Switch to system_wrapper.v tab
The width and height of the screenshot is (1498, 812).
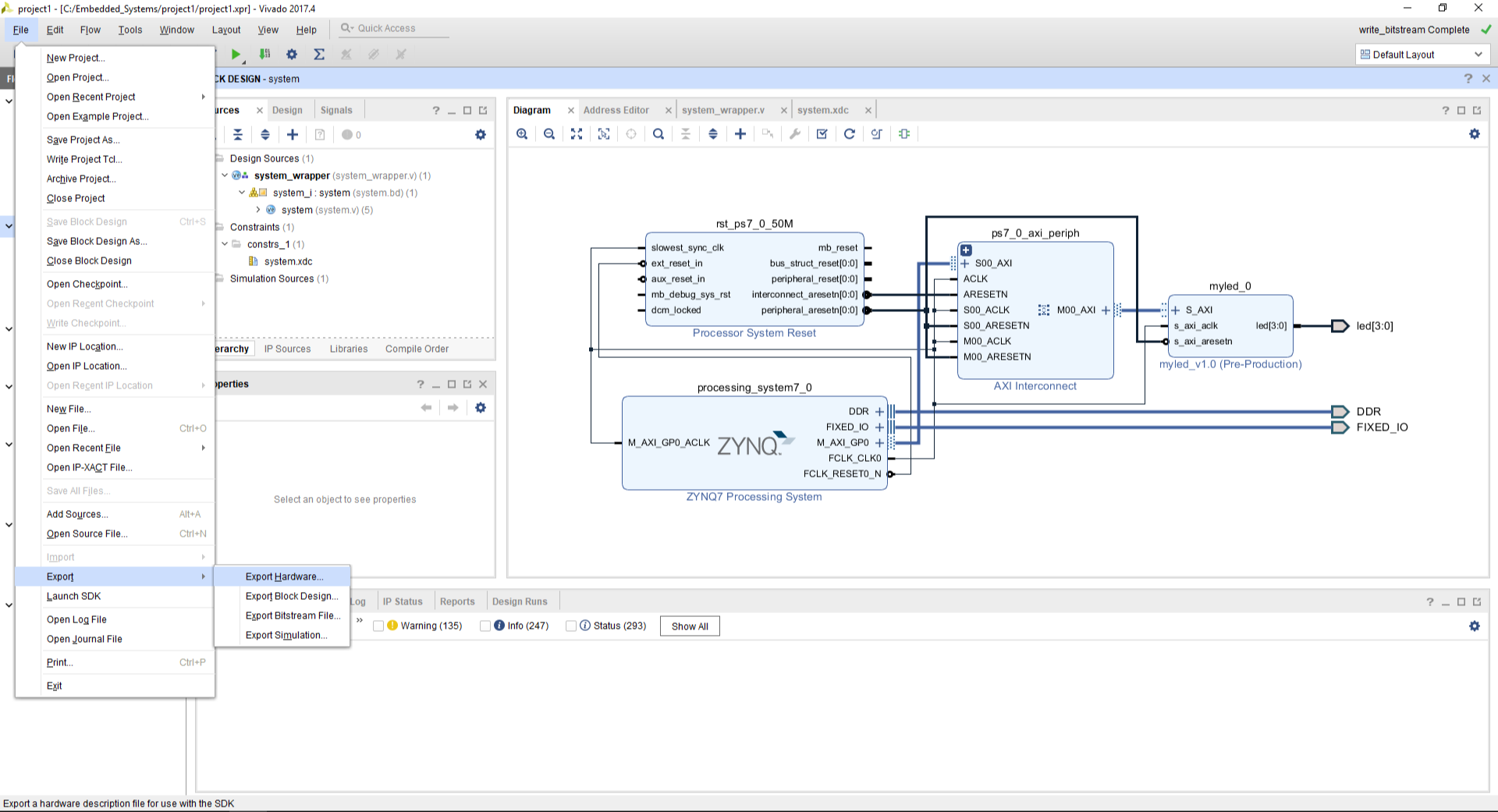pos(723,110)
